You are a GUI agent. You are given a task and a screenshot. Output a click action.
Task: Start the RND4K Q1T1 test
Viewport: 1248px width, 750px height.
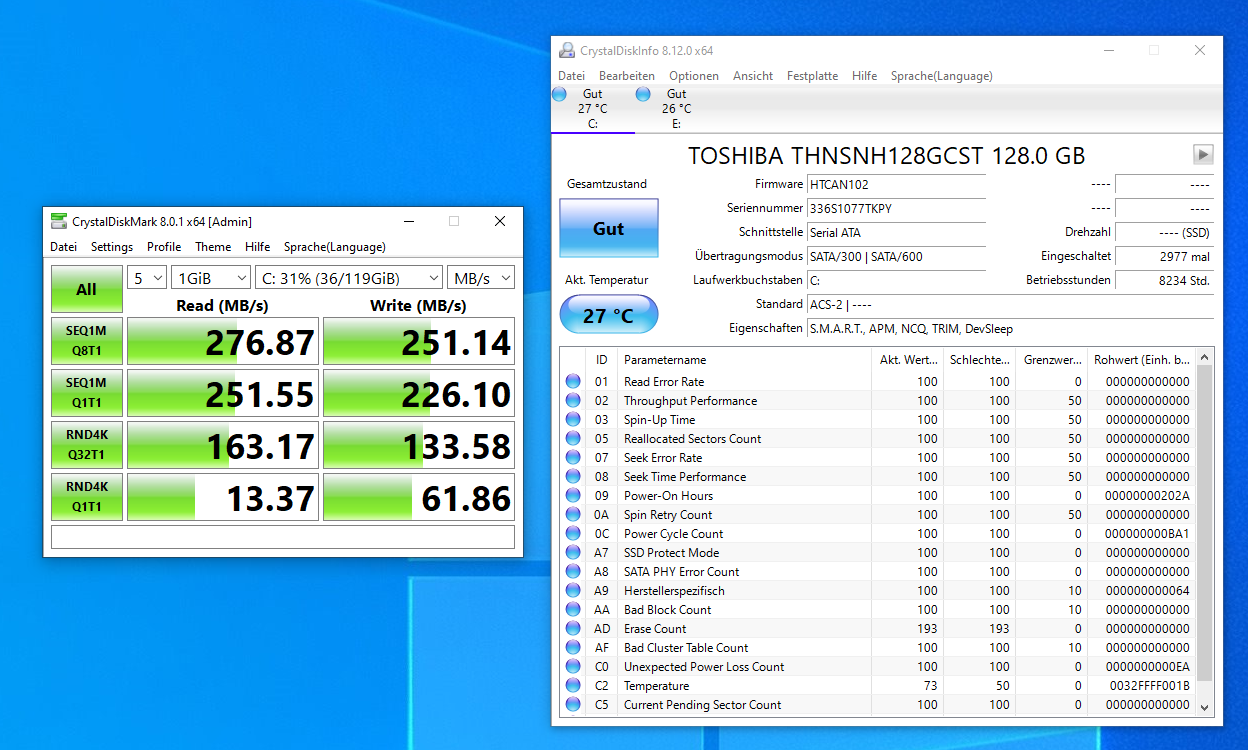coord(87,497)
